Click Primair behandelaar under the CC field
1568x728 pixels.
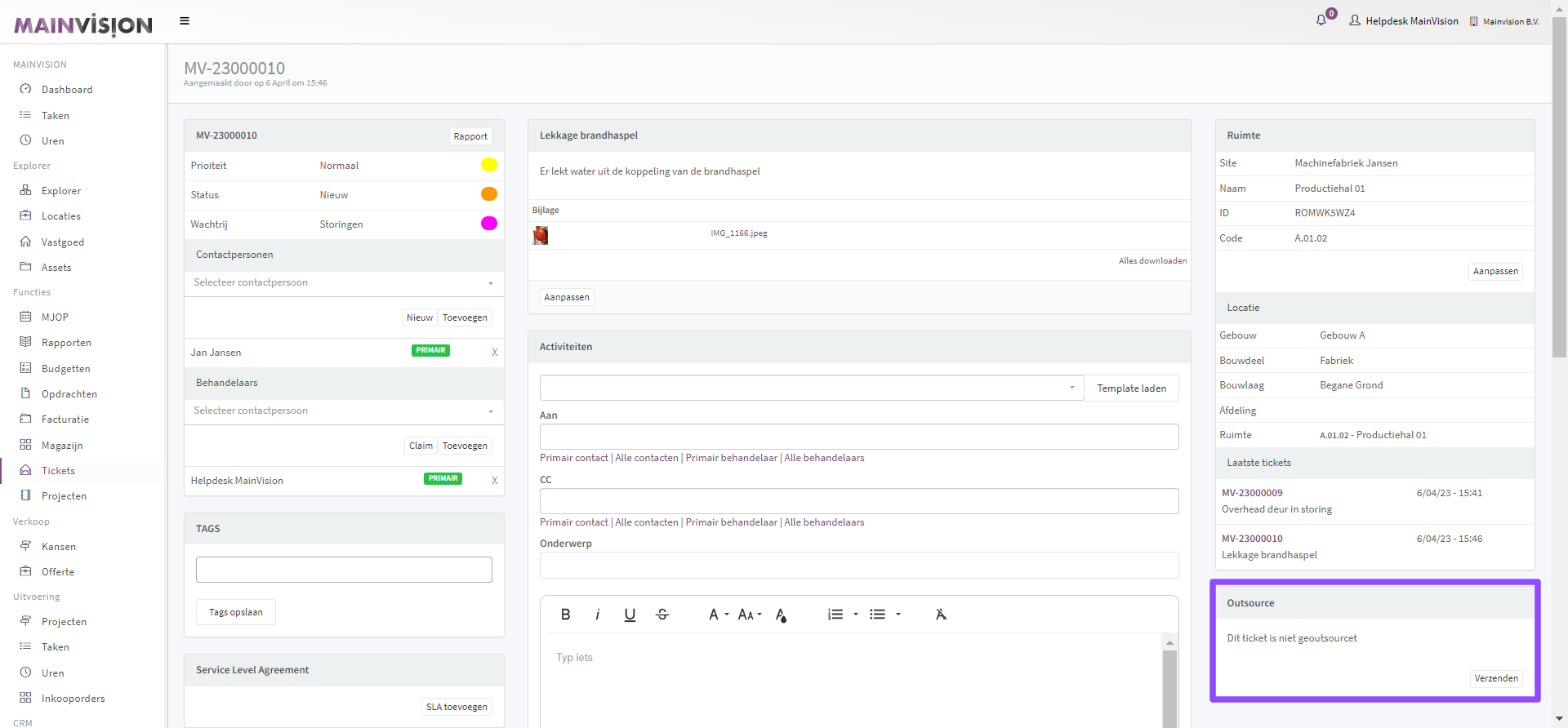(x=732, y=522)
